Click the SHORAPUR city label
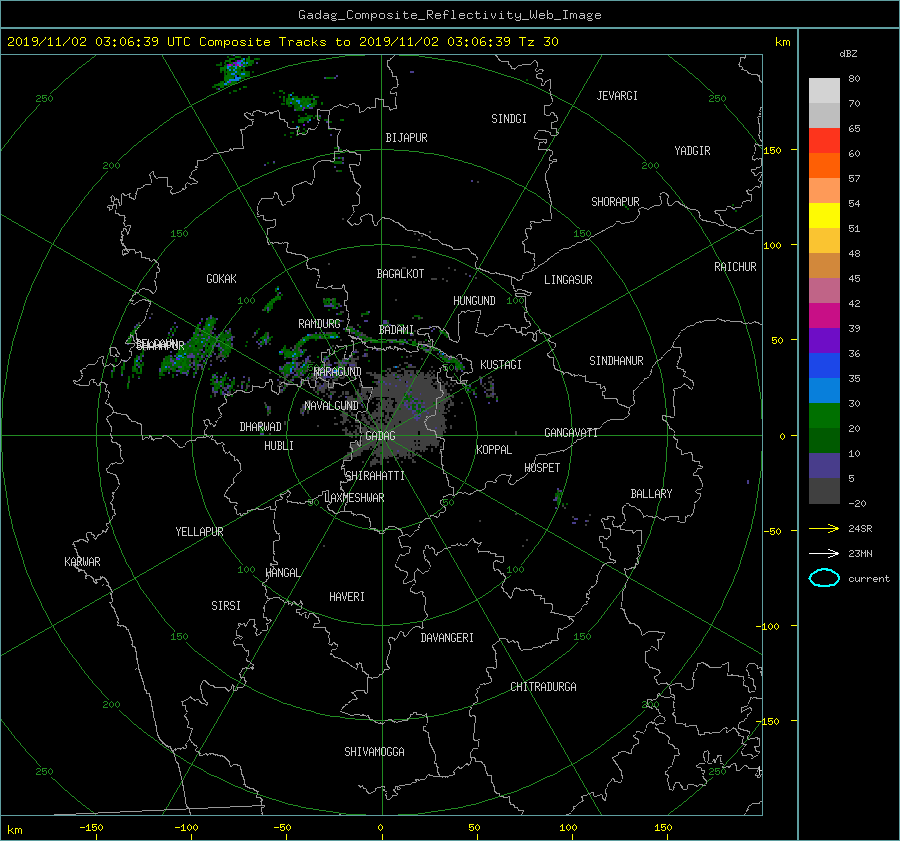Screen dimensions: 900x841 [615, 202]
